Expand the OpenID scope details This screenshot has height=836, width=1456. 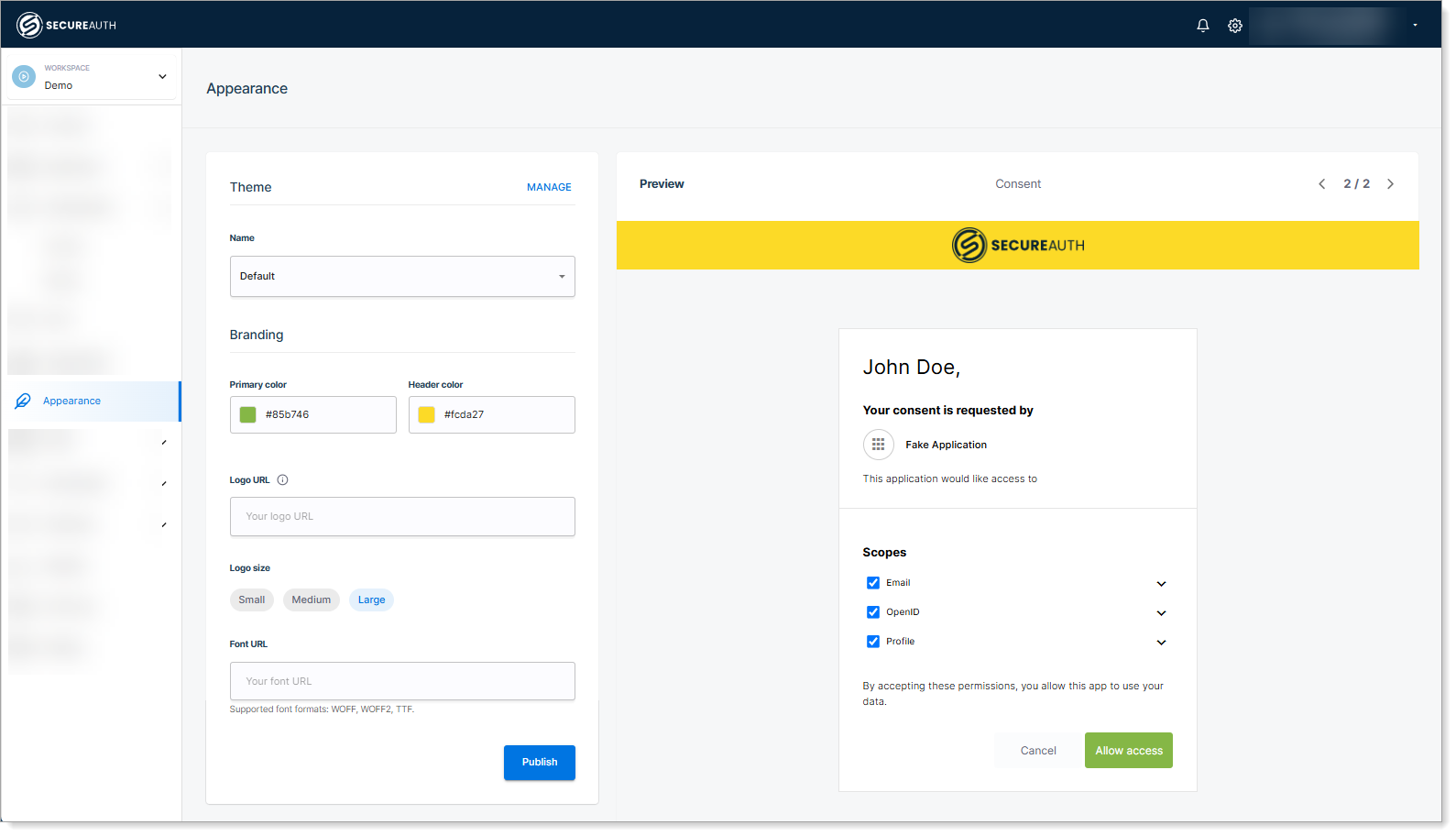click(1161, 613)
